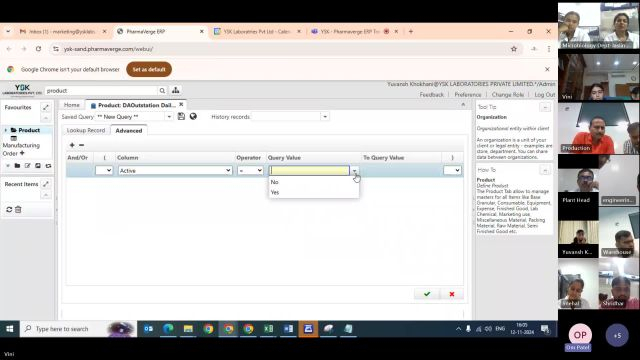Expand the Product tree item in Favourites
The width and height of the screenshot is (640, 360).
coord(6,130)
